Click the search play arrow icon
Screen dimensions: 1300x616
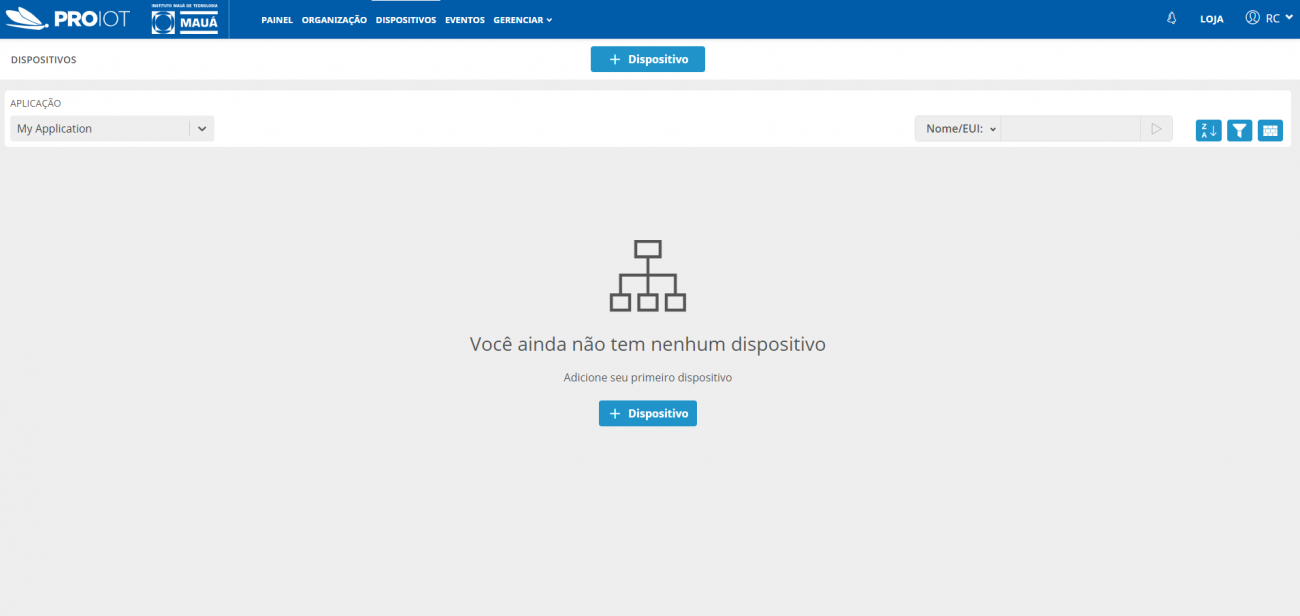(x=1156, y=129)
